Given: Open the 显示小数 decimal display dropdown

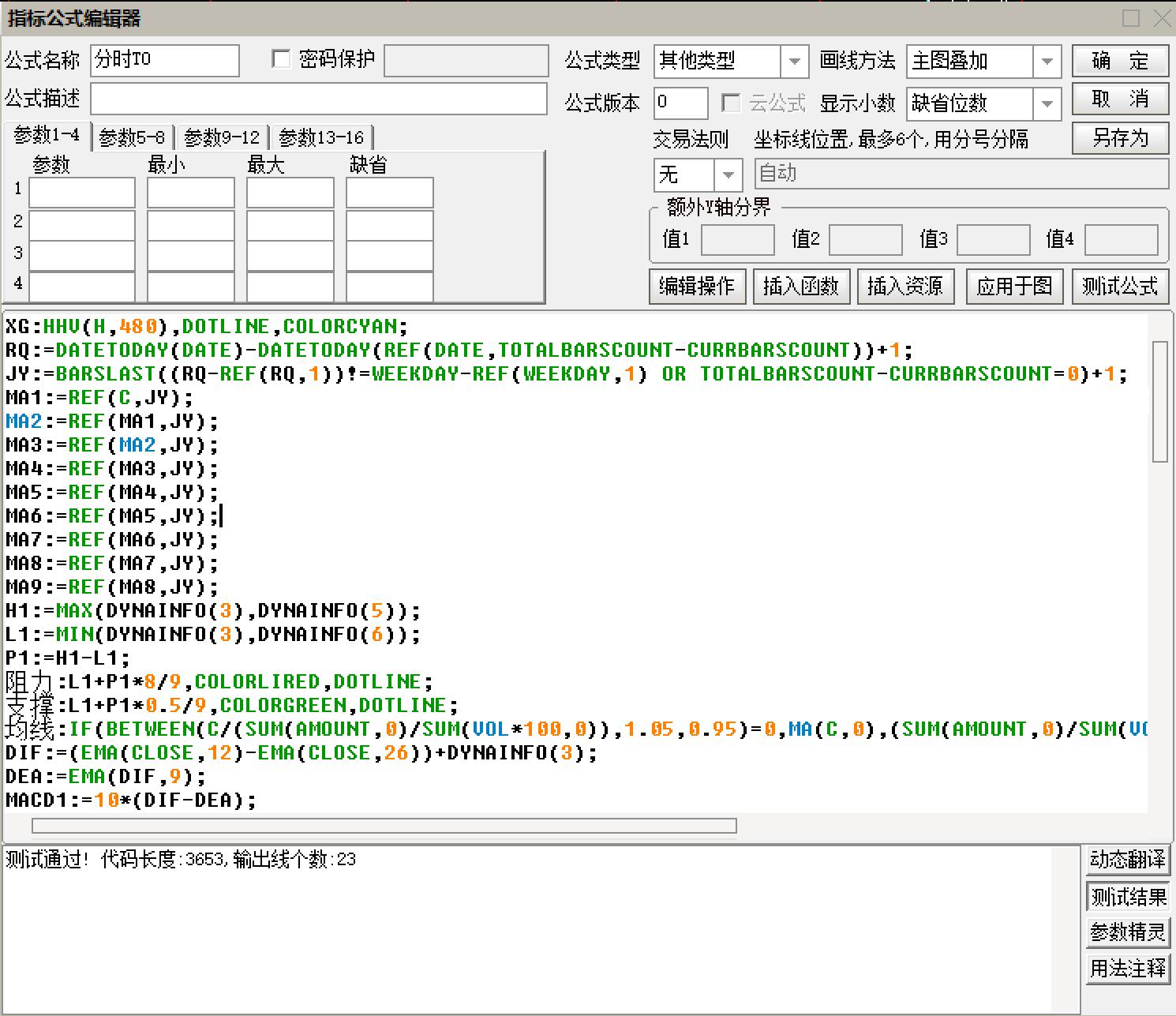Looking at the screenshot, I should point(1048,103).
